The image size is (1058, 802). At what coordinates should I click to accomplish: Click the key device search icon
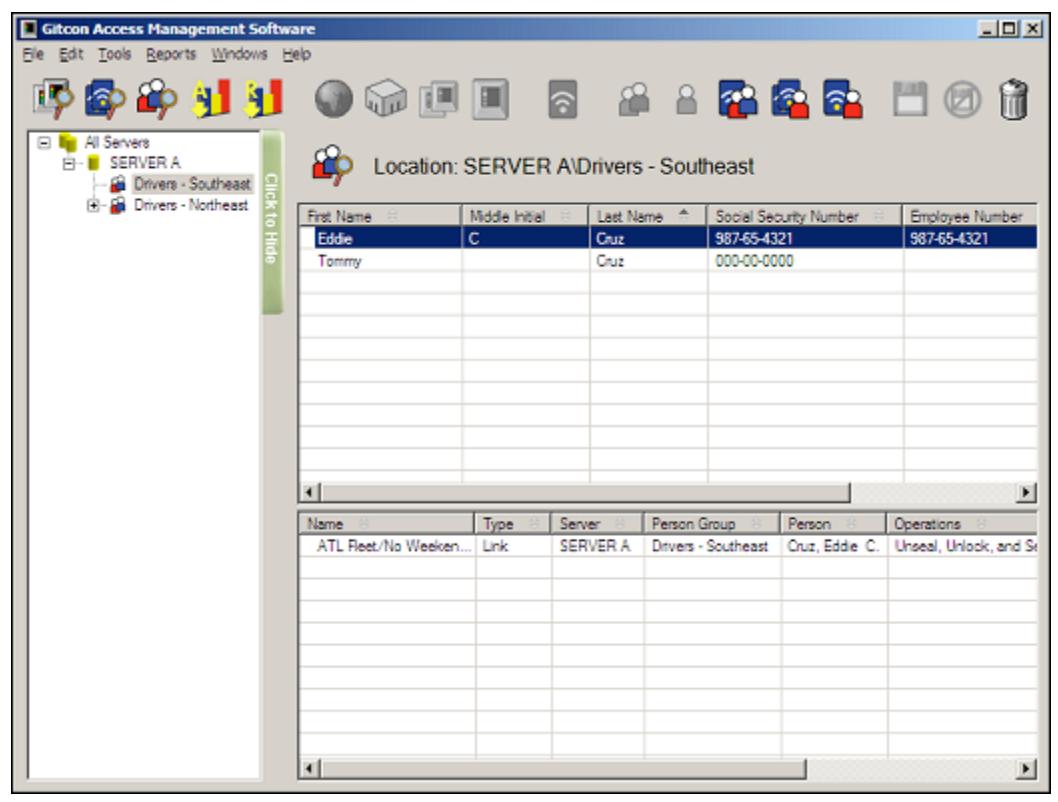coord(105,99)
